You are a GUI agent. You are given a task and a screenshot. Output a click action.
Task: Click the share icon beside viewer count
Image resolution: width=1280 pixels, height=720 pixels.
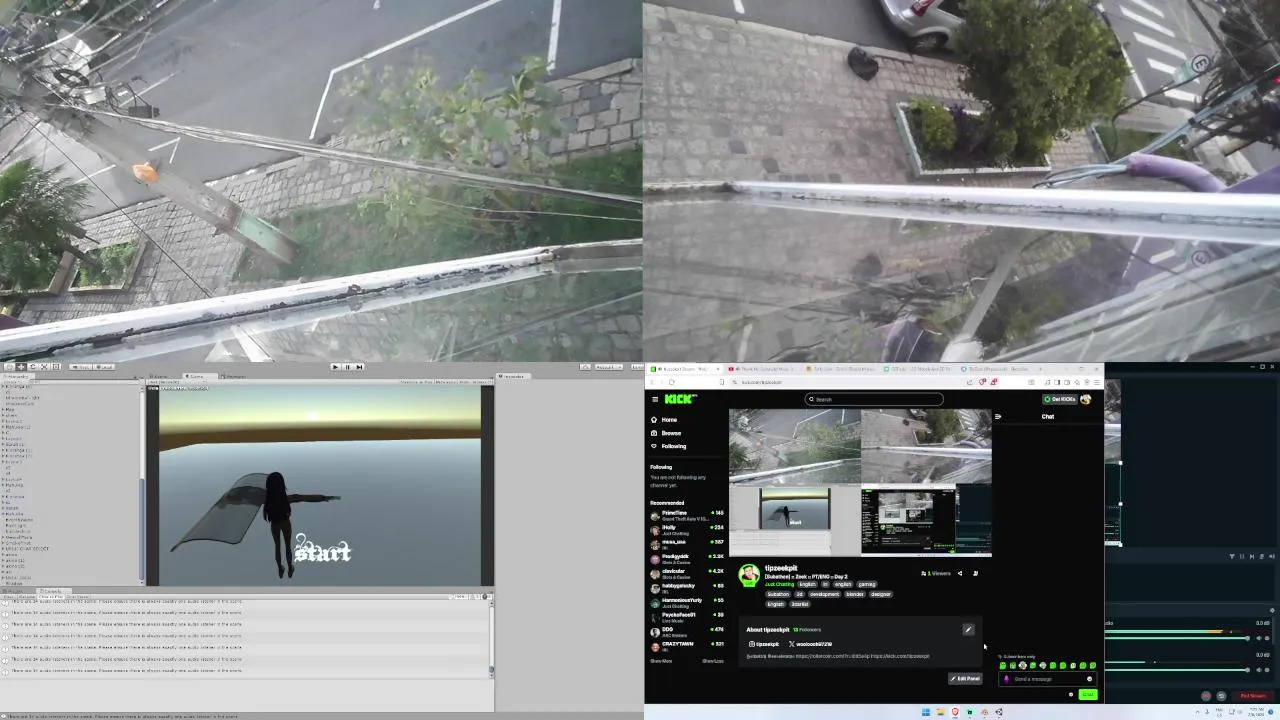tap(960, 573)
